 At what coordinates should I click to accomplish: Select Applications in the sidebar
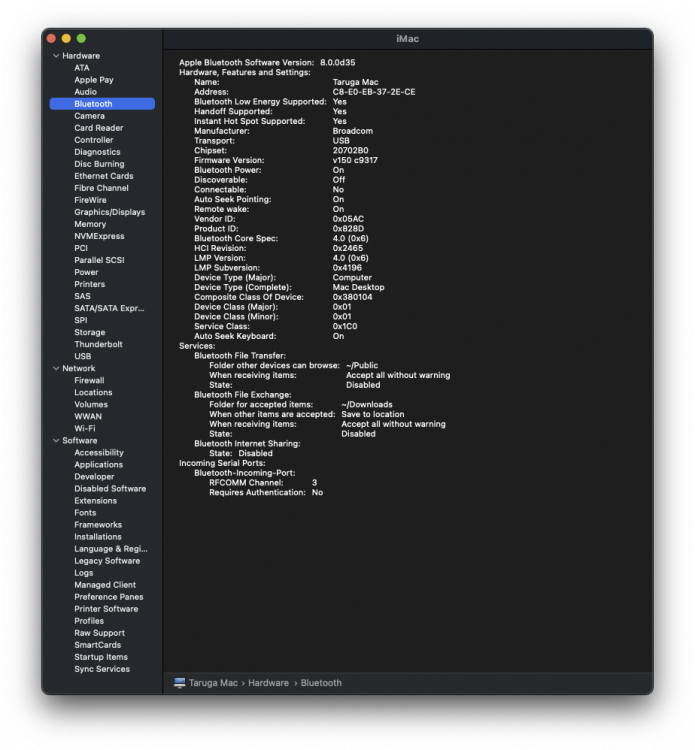coord(99,464)
